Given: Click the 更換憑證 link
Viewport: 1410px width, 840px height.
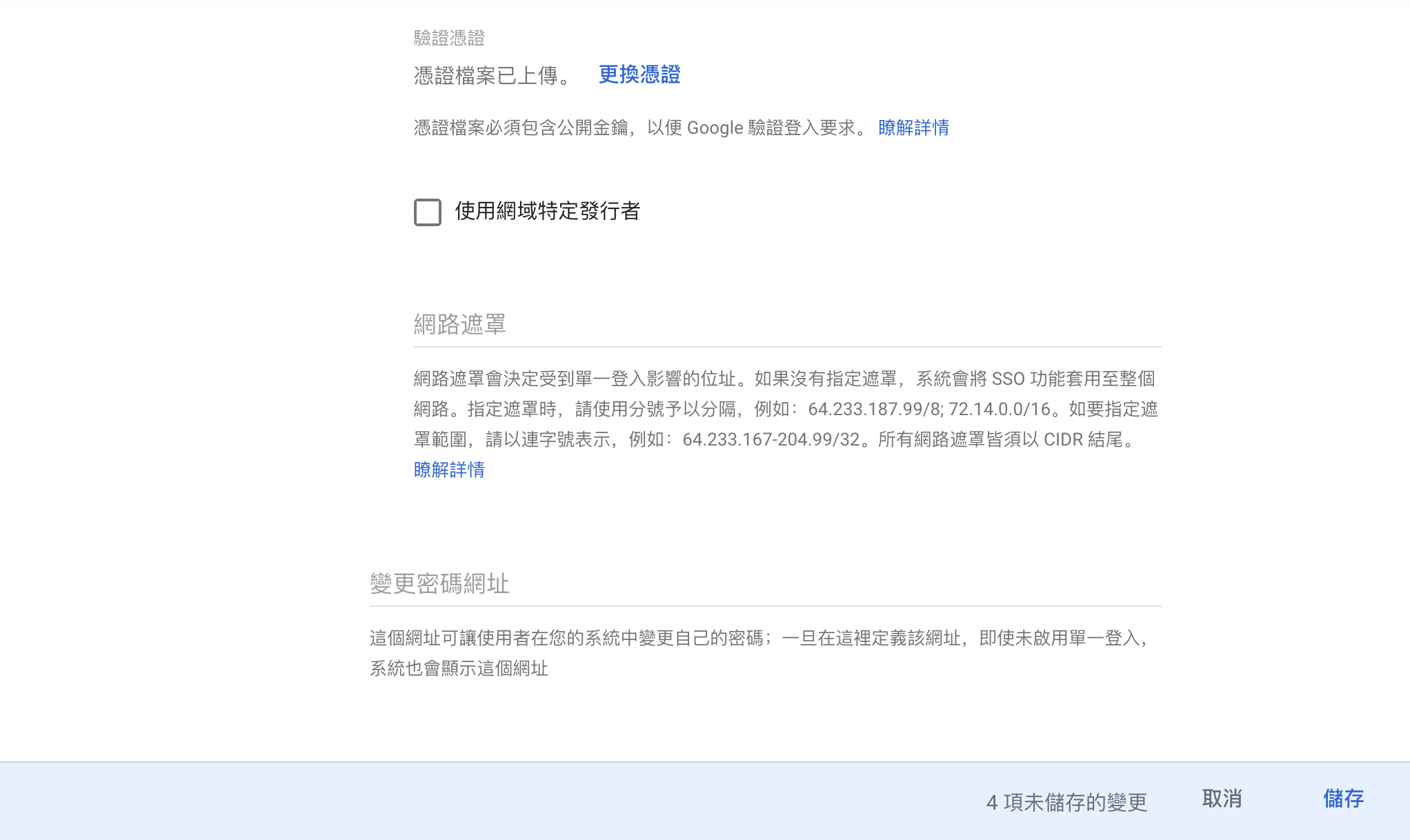Looking at the screenshot, I should 639,74.
